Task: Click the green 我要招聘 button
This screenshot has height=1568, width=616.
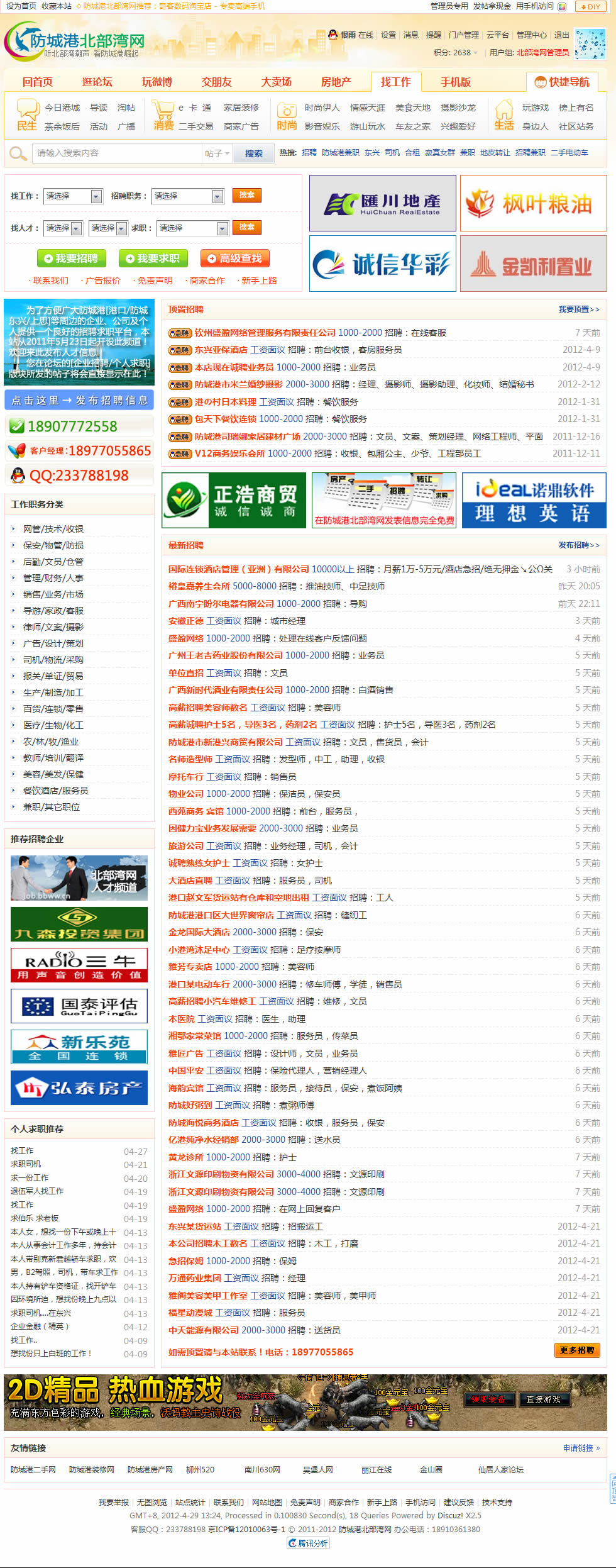Action: coord(72,258)
